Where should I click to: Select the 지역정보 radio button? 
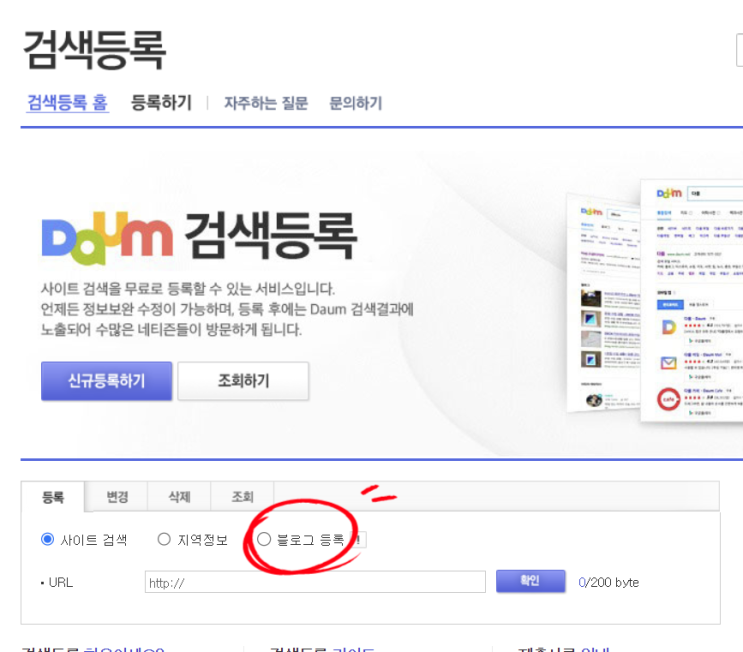click(164, 539)
